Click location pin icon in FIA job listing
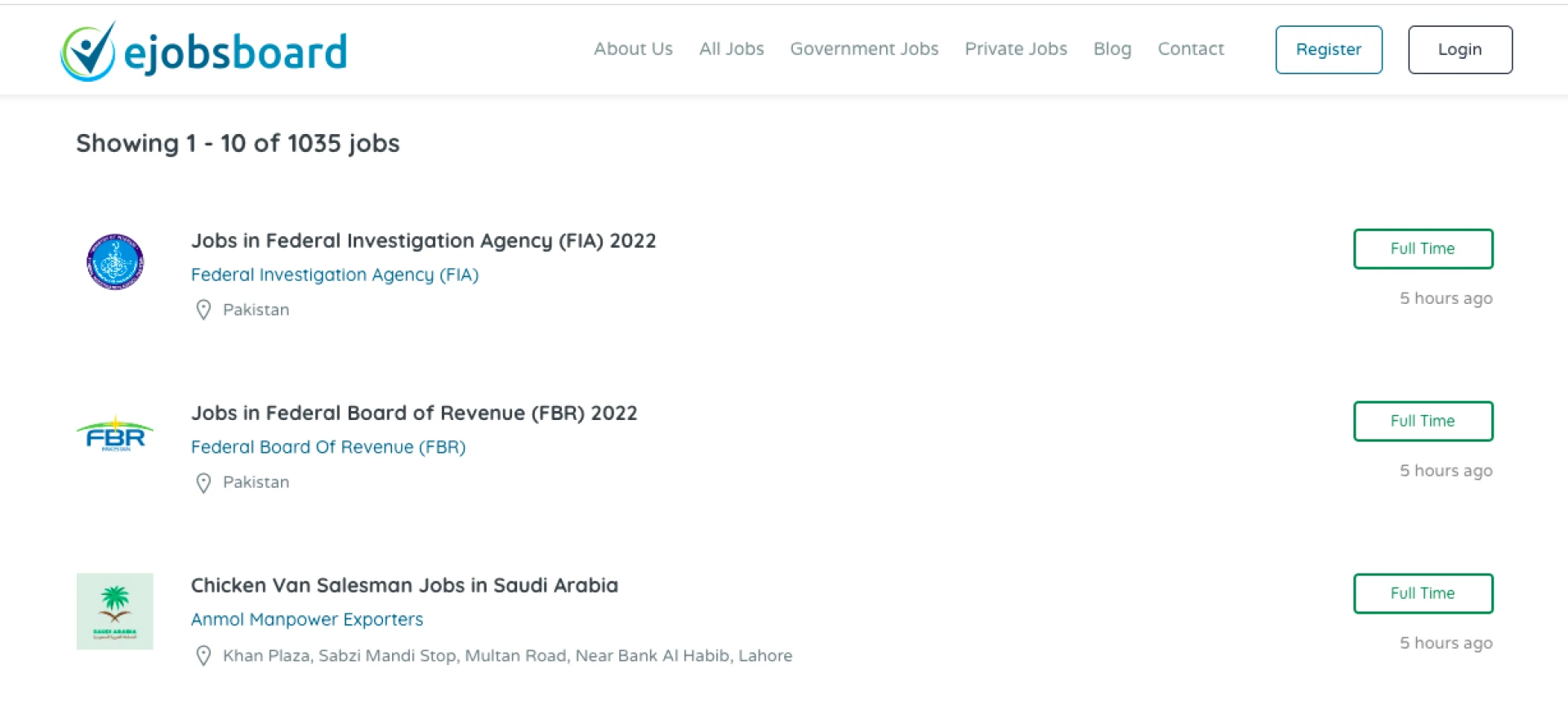Viewport: 1568px width, 706px height. pos(203,310)
